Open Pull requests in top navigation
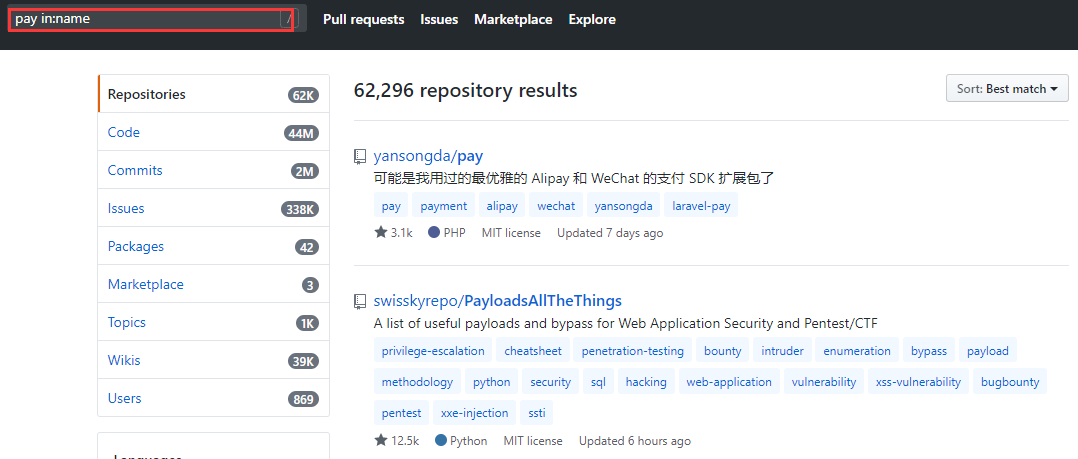The width and height of the screenshot is (1078, 459). pyautogui.click(x=364, y=19)
